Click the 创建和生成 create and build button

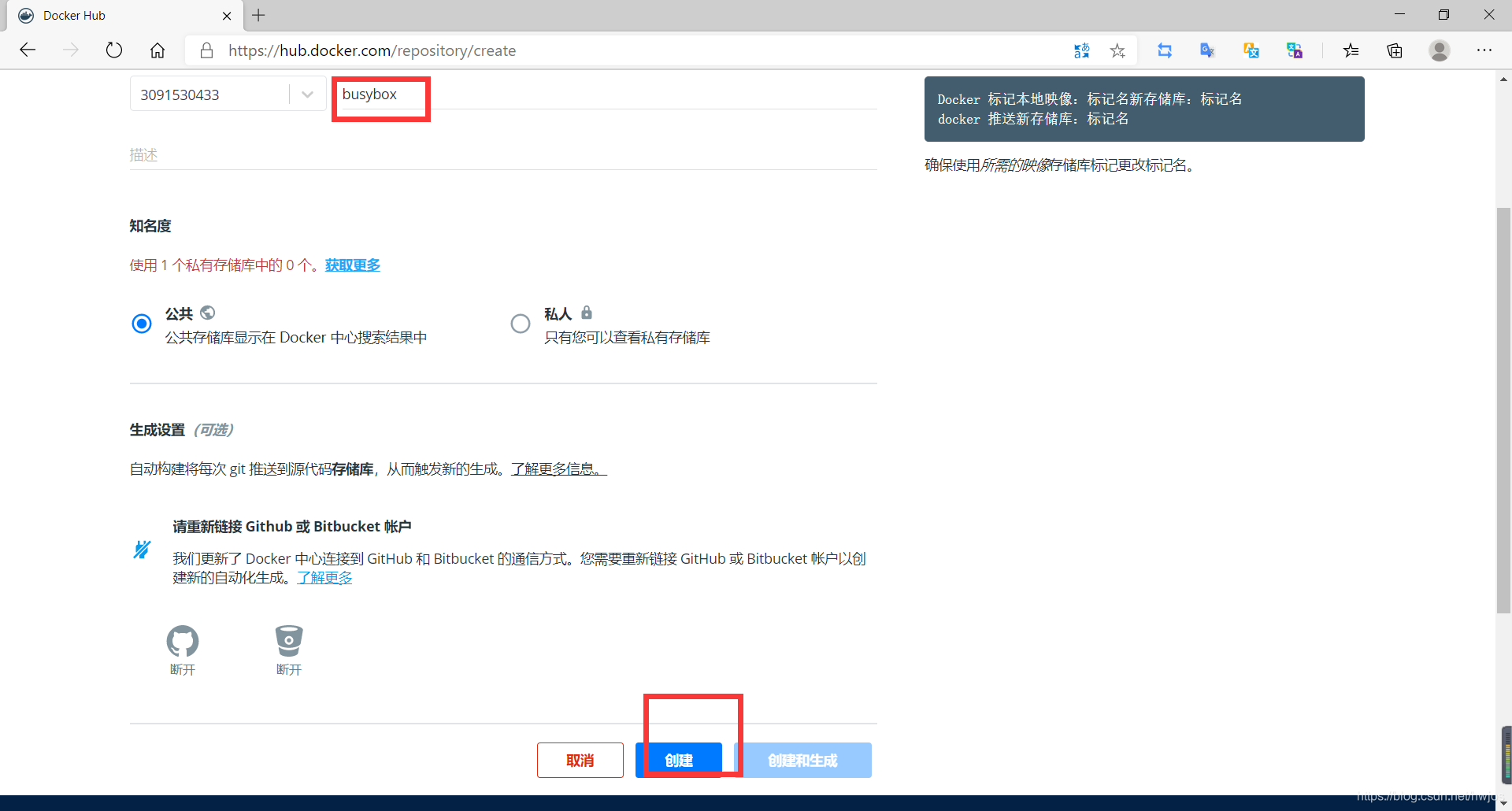pos(802,760)
